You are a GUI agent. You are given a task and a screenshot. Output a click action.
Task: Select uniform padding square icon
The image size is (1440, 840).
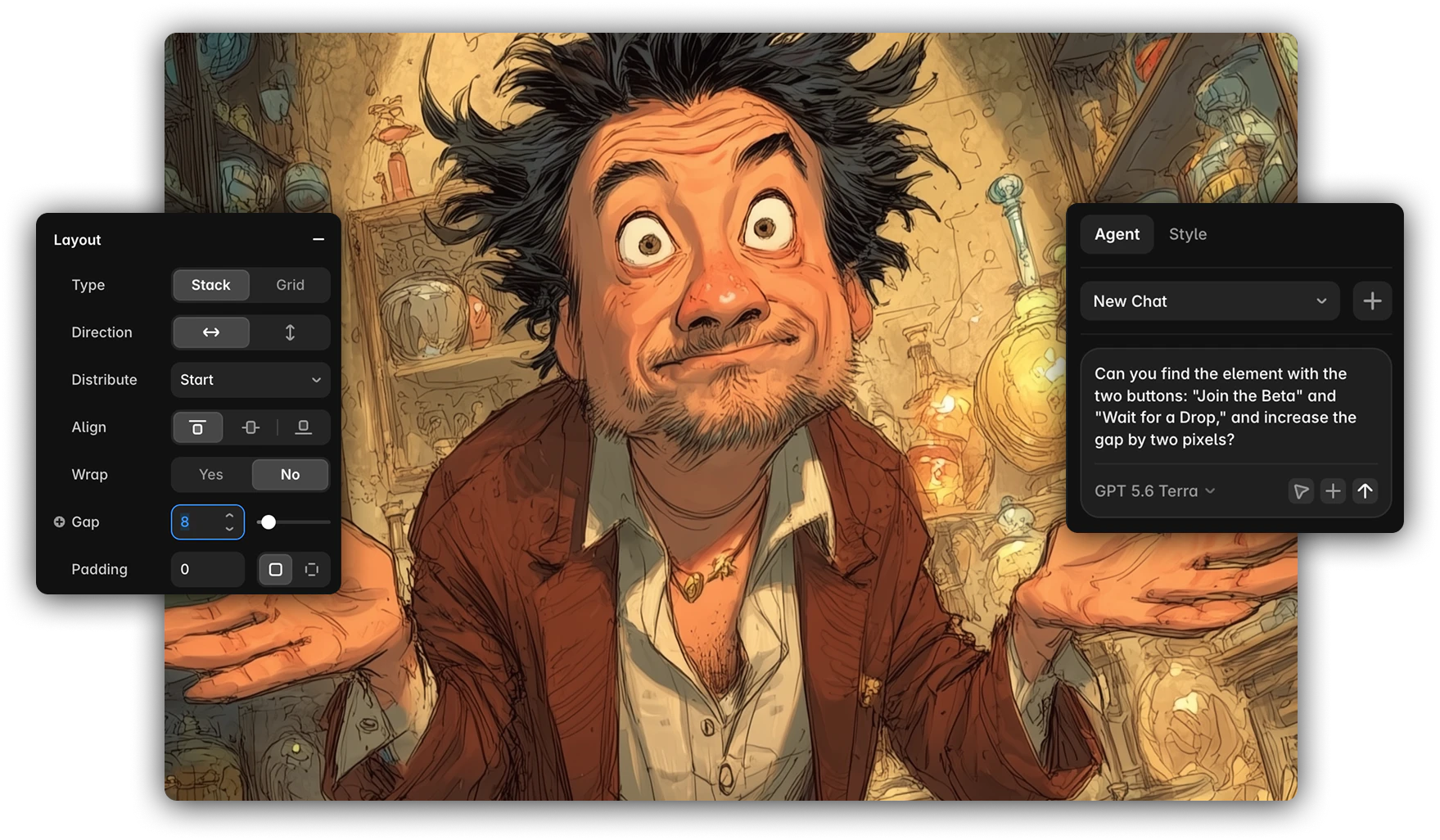point(276,569)
